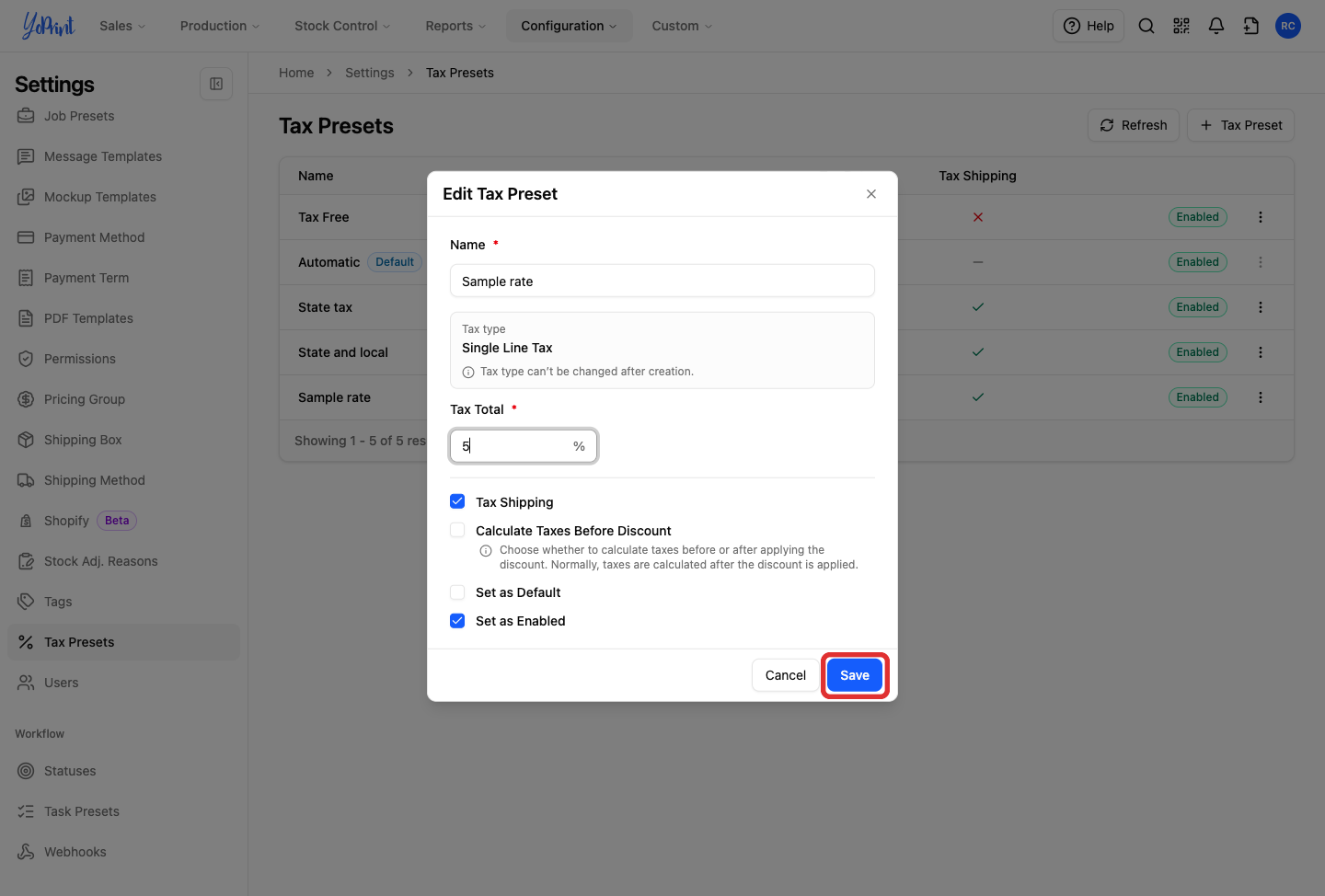Click the Refresh button
Image resolution: width=1325 pixels, height=896 pixels.
[1134, 125]
